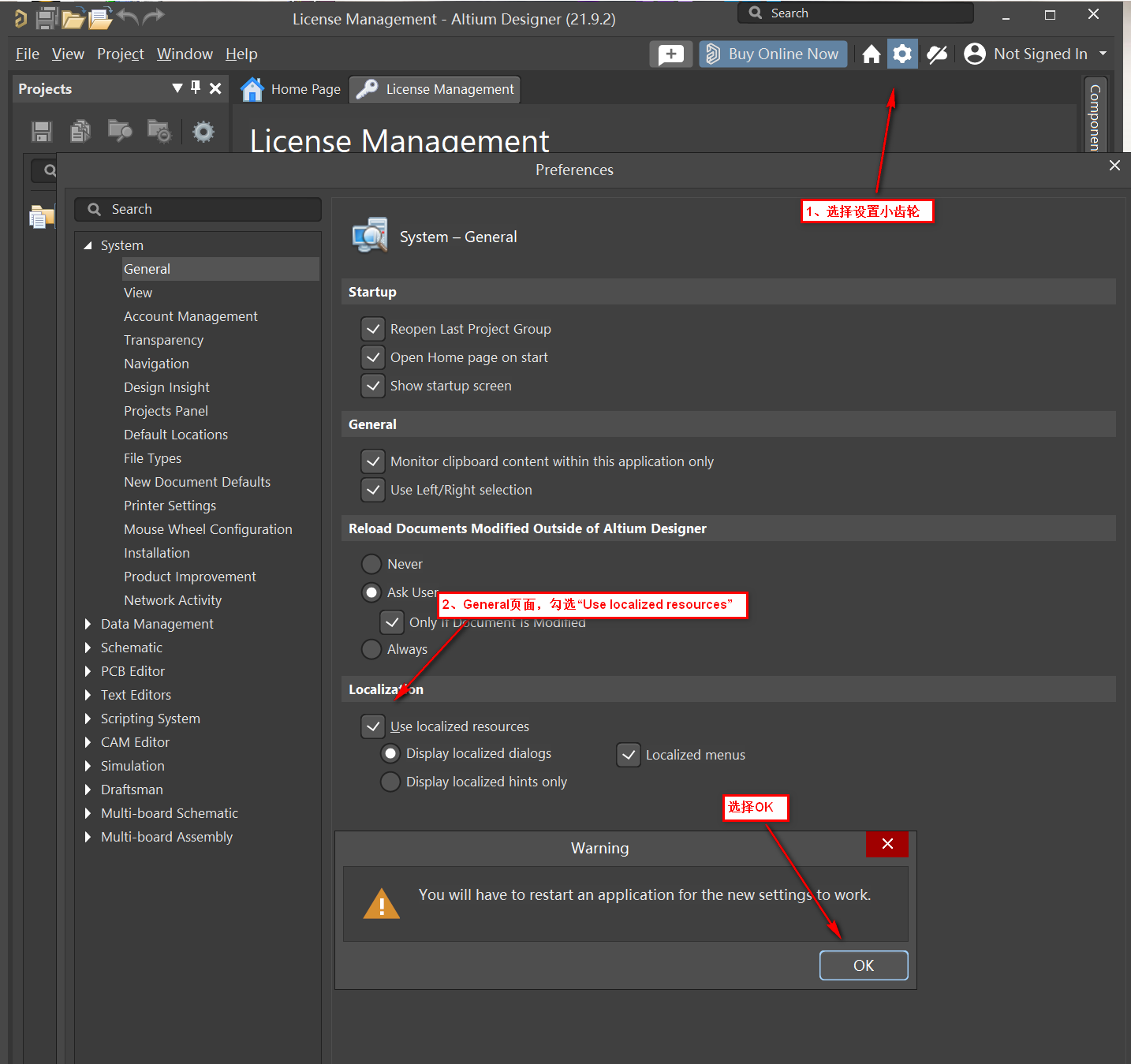Open Projects panel settings gear
Image resolution: width=1131 pixels, height=1064 pixels.
click(203, 132)
